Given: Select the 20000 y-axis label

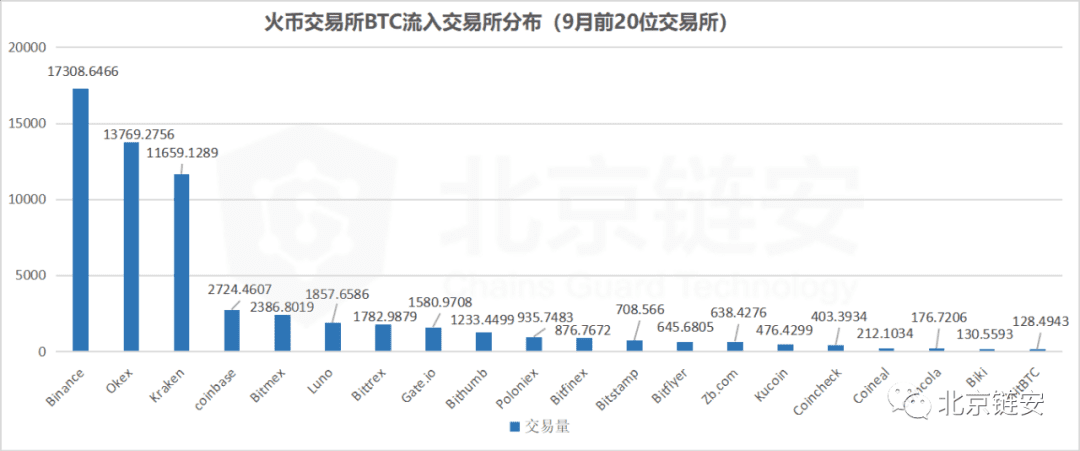Looking at the screenshot, I should pyautogui.click(x=27, y=48).
